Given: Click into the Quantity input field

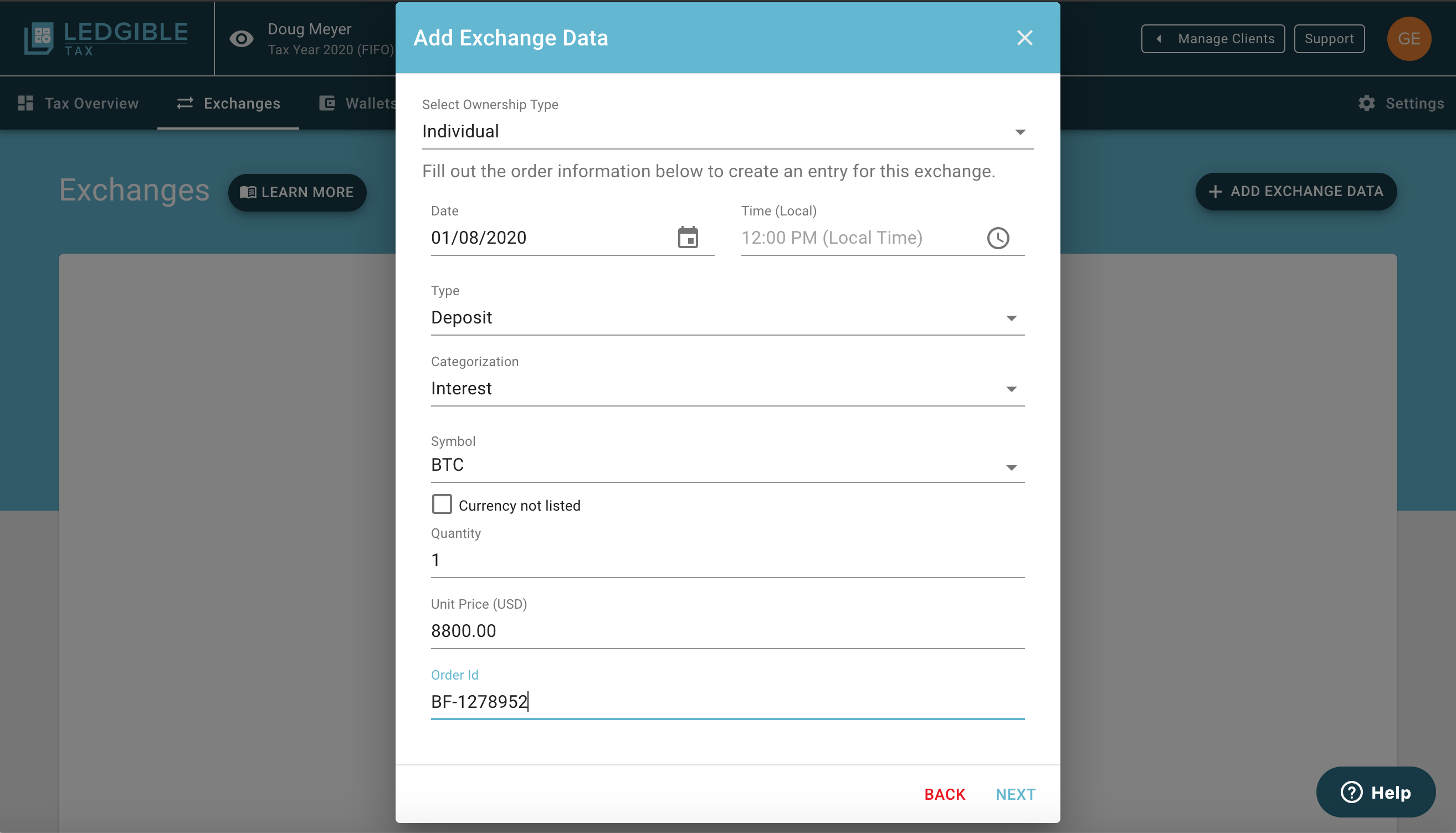Looking at the screenshot, I should (x=726, y=560).
